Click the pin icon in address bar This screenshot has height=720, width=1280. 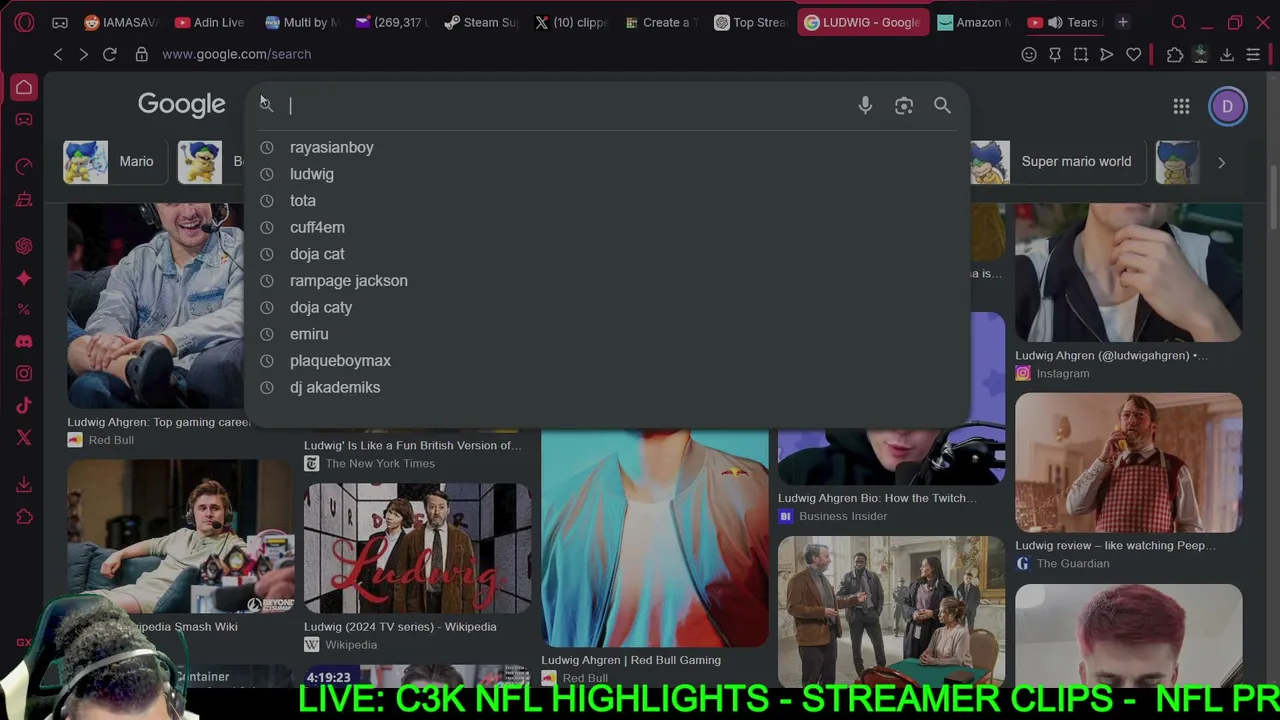(x=1055, y=54)
